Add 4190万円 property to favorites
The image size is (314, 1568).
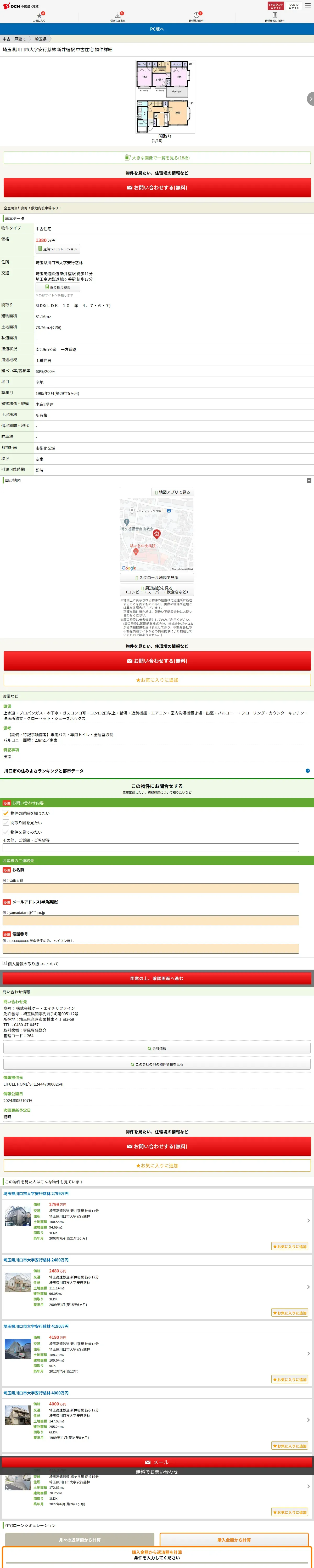290,1379
